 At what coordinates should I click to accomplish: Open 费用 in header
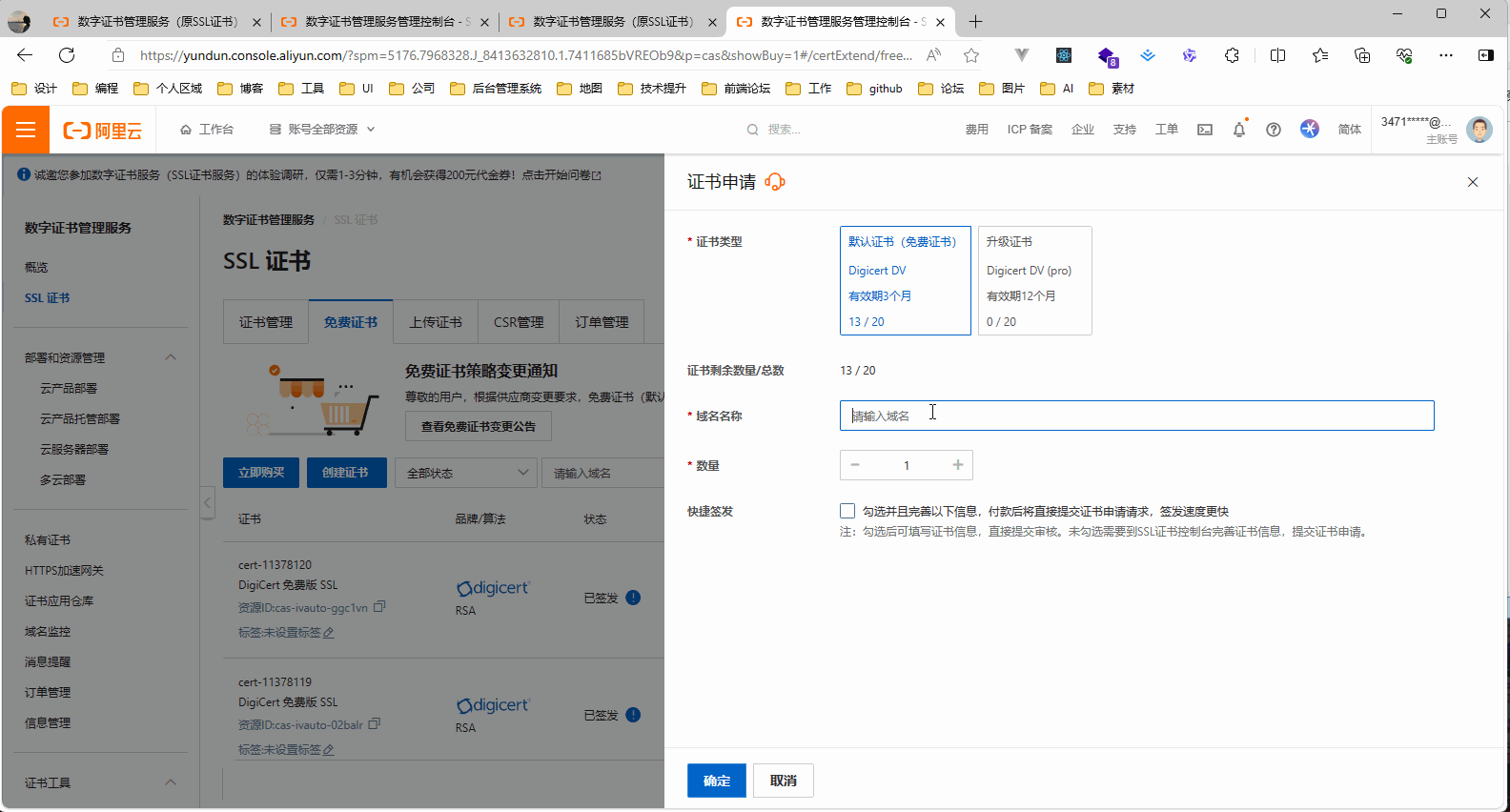point(976,130)
